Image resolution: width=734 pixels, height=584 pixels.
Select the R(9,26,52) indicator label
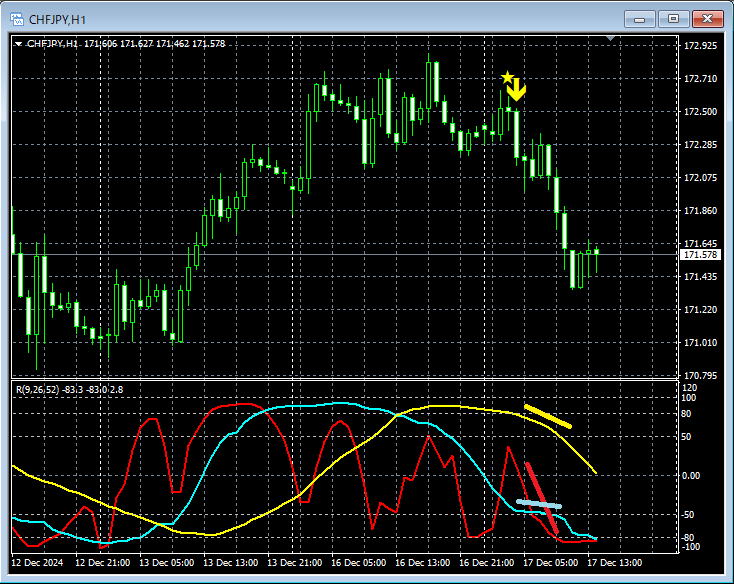click(x=37, y=389)
